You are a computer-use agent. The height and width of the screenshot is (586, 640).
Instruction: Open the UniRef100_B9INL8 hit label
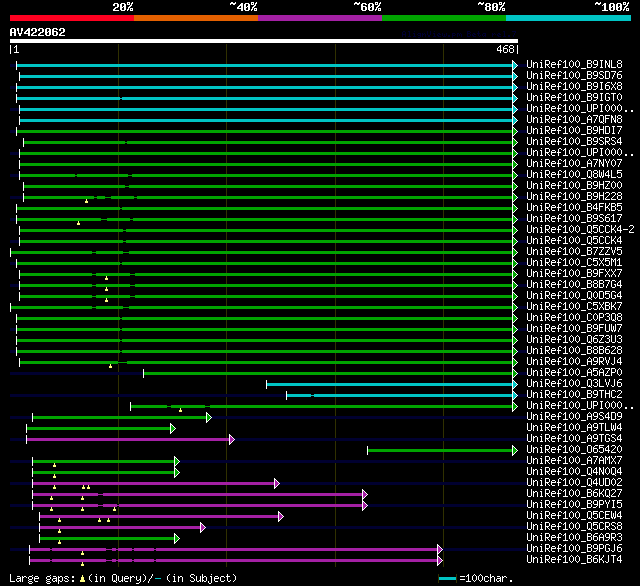pos(573,65)
